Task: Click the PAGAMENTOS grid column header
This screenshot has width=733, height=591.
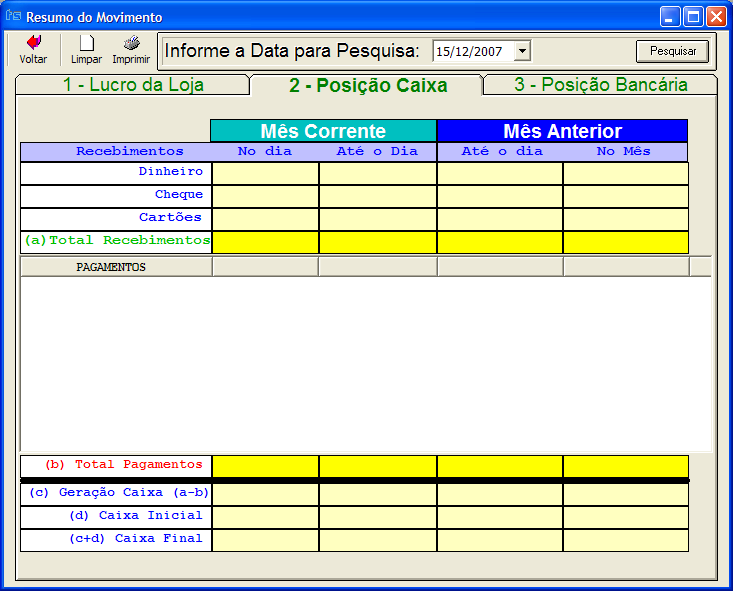Action: click(116, 267)
